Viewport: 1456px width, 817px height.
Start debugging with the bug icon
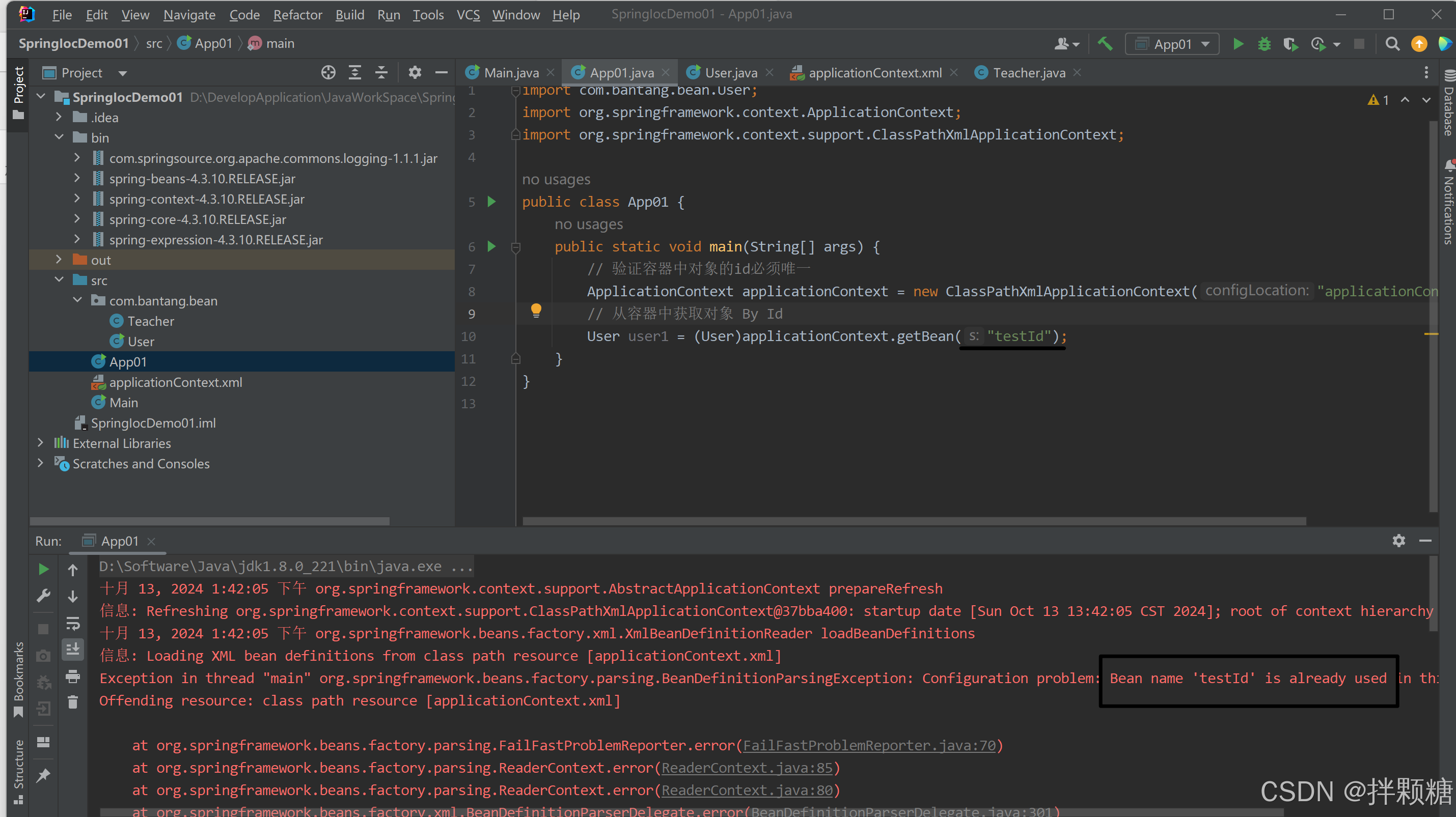tap(1264, 43)
